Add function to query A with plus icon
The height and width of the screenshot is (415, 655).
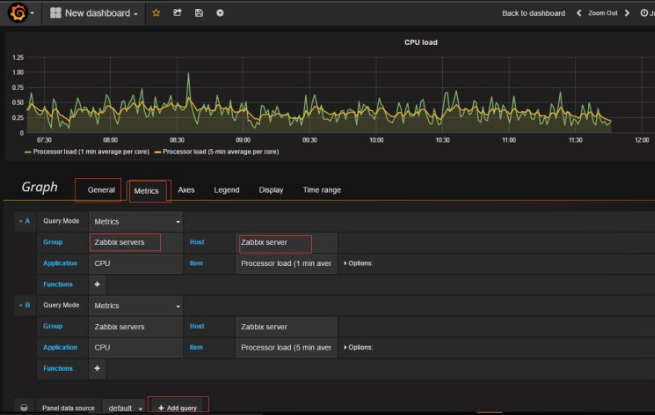click(97, 284)
